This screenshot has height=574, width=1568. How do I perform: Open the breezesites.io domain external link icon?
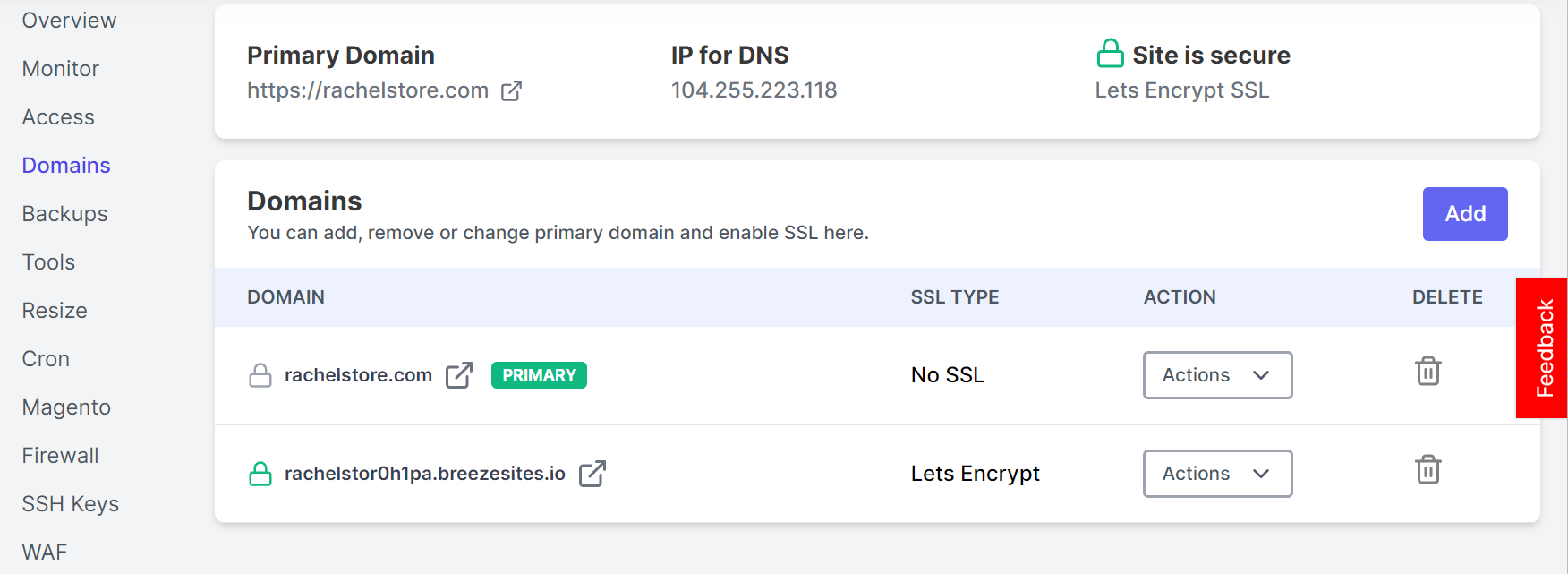[592, 474]
